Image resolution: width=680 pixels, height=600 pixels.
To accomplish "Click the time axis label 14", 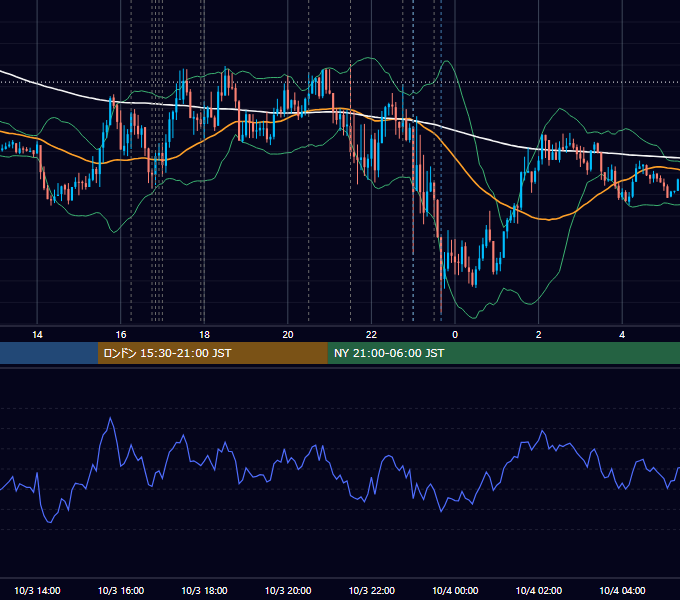I will coord(37,335).
